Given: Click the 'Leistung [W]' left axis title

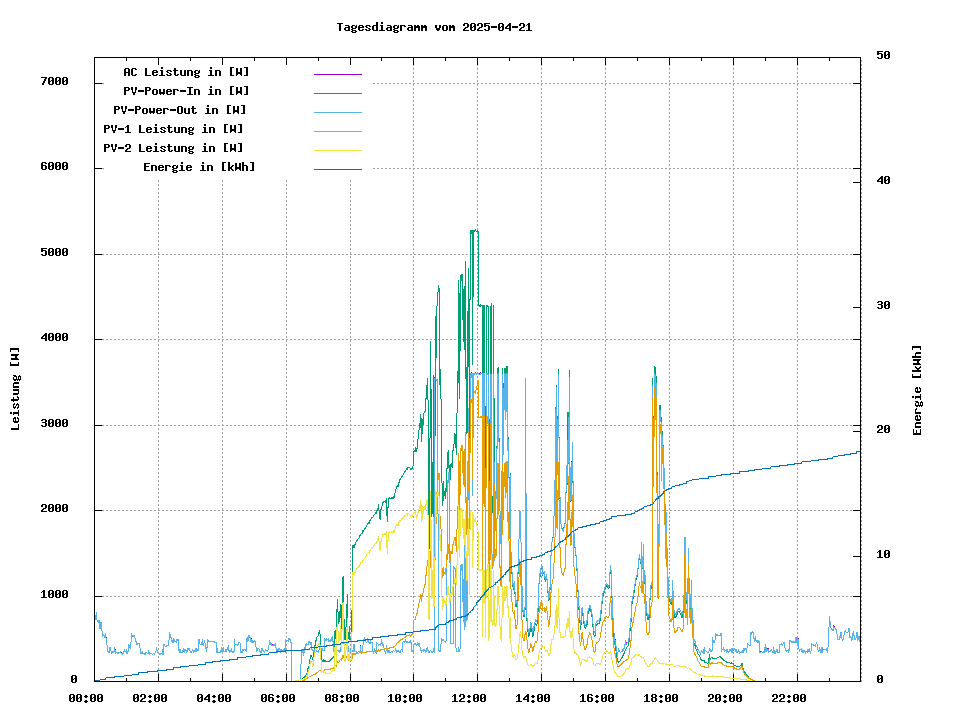Looking at the screenshot, I should (x=15, y=388).
